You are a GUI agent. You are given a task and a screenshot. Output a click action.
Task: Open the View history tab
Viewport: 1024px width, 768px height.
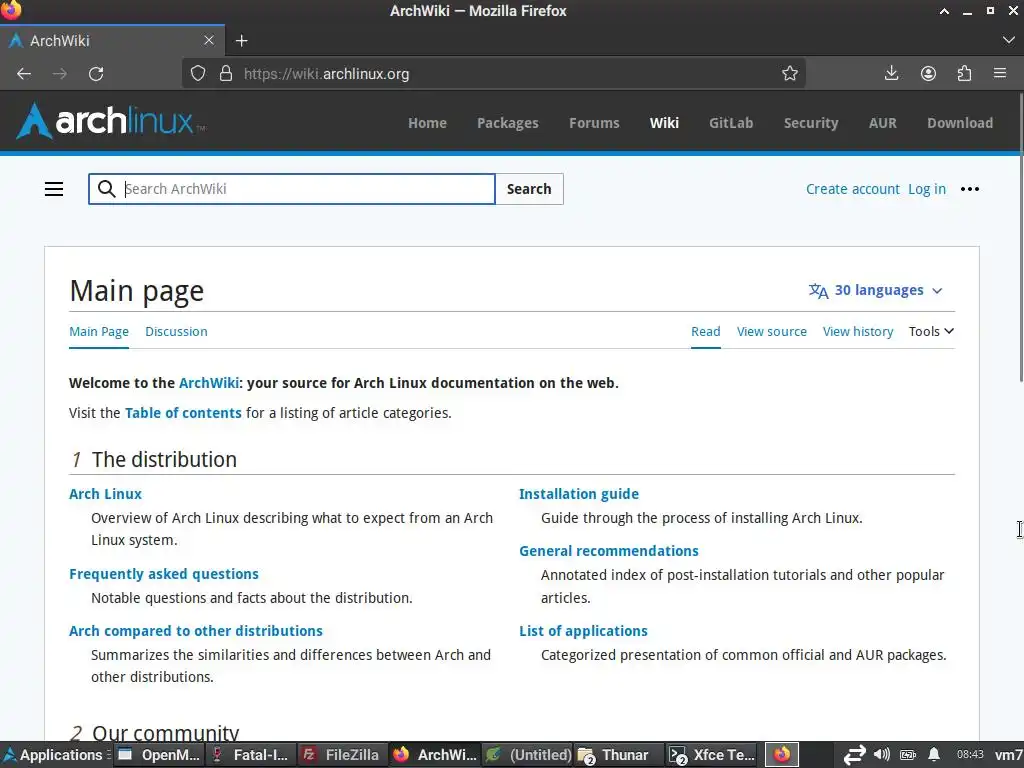pos(857,331)
